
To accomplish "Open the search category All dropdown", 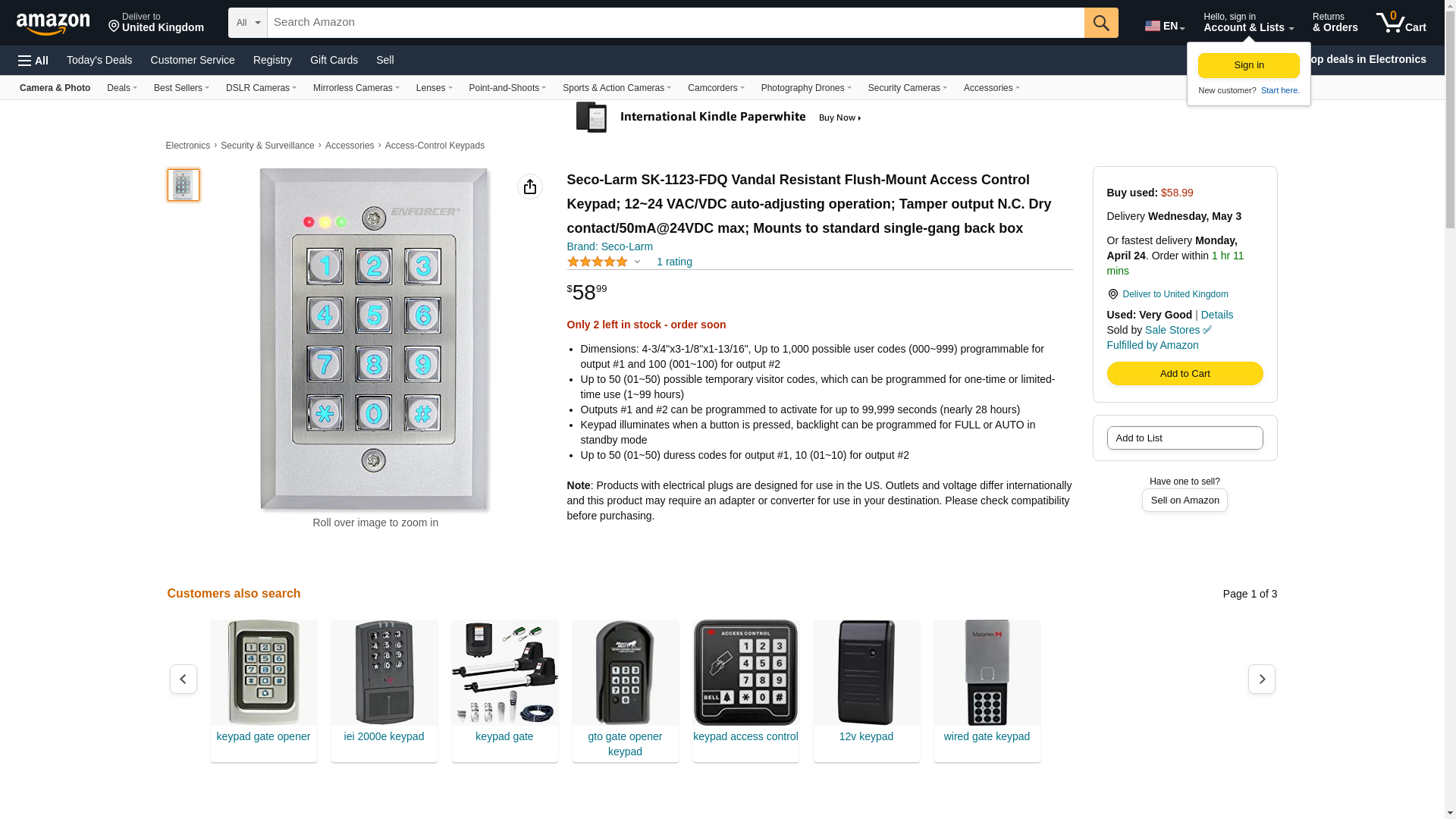I will [248, 23].
